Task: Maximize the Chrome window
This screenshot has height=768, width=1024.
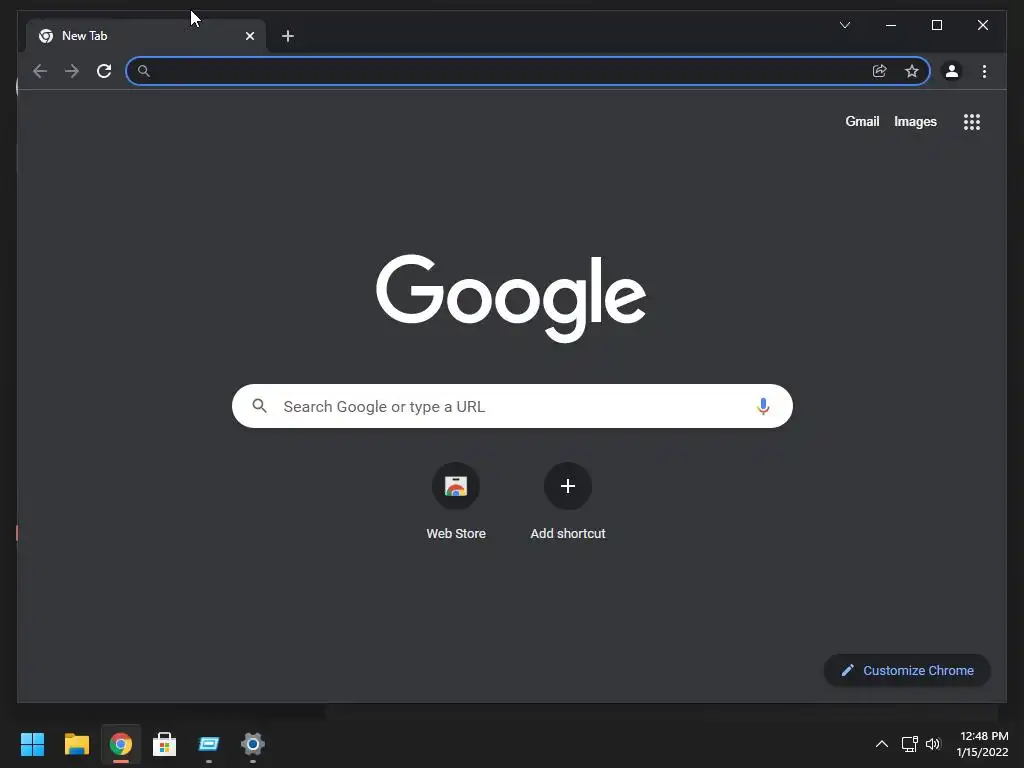Action: pyautogui.click(x=936, y=25)
